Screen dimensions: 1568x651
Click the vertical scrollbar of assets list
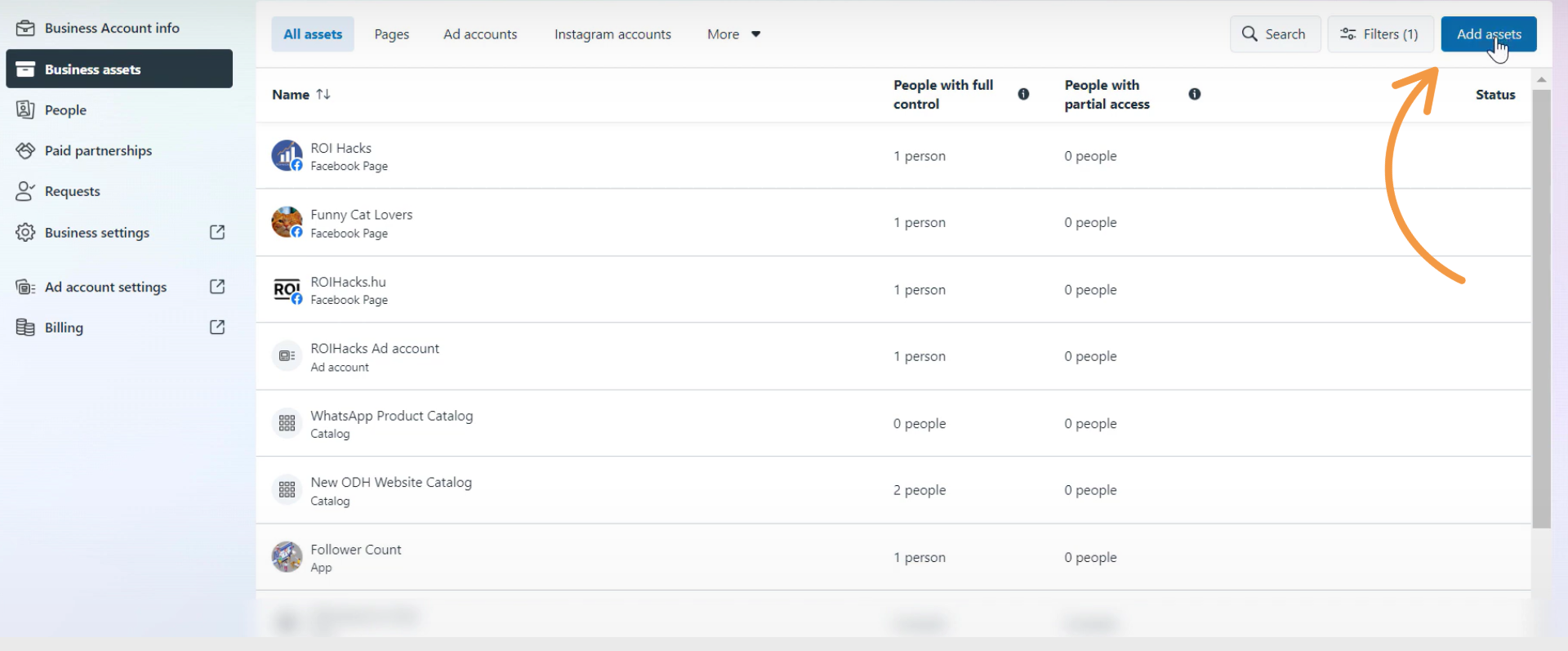1541,309
